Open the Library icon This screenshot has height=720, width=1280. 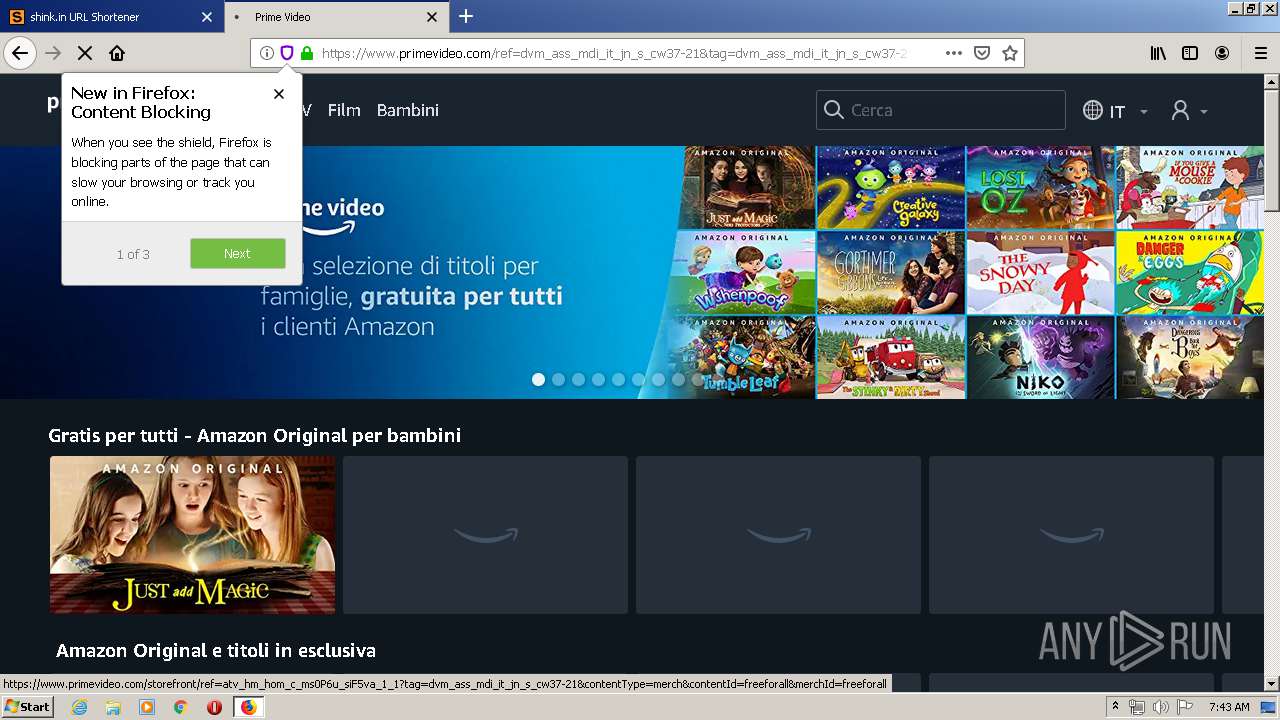point(1158,53)
